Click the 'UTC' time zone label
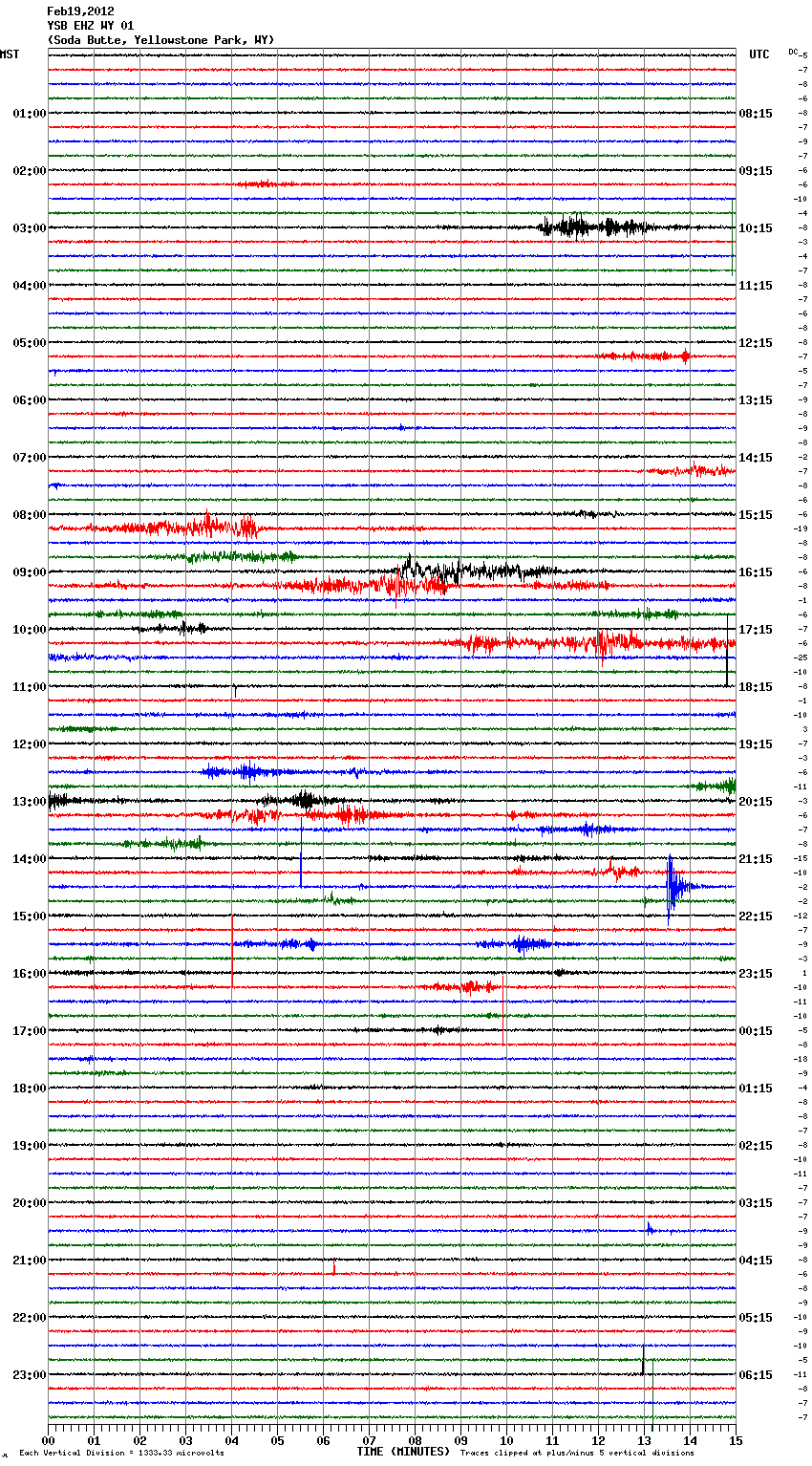 pos(759,54)
